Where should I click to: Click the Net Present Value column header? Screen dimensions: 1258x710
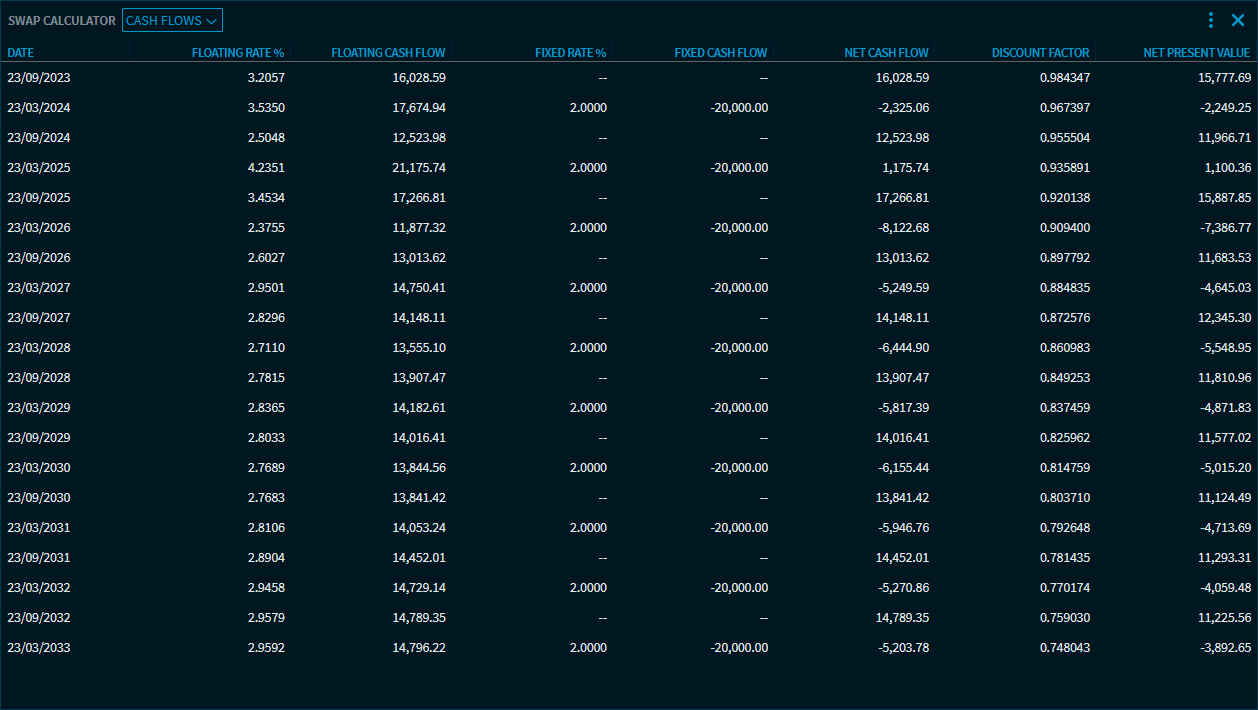click(1196, 53)
